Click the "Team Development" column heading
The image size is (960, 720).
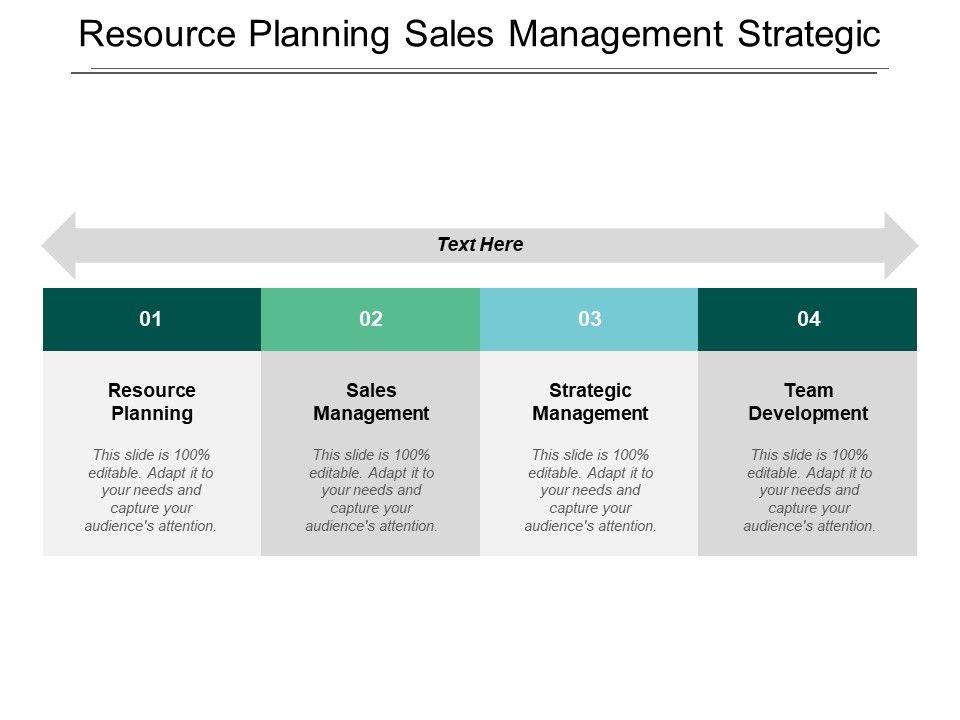[809, 401]
